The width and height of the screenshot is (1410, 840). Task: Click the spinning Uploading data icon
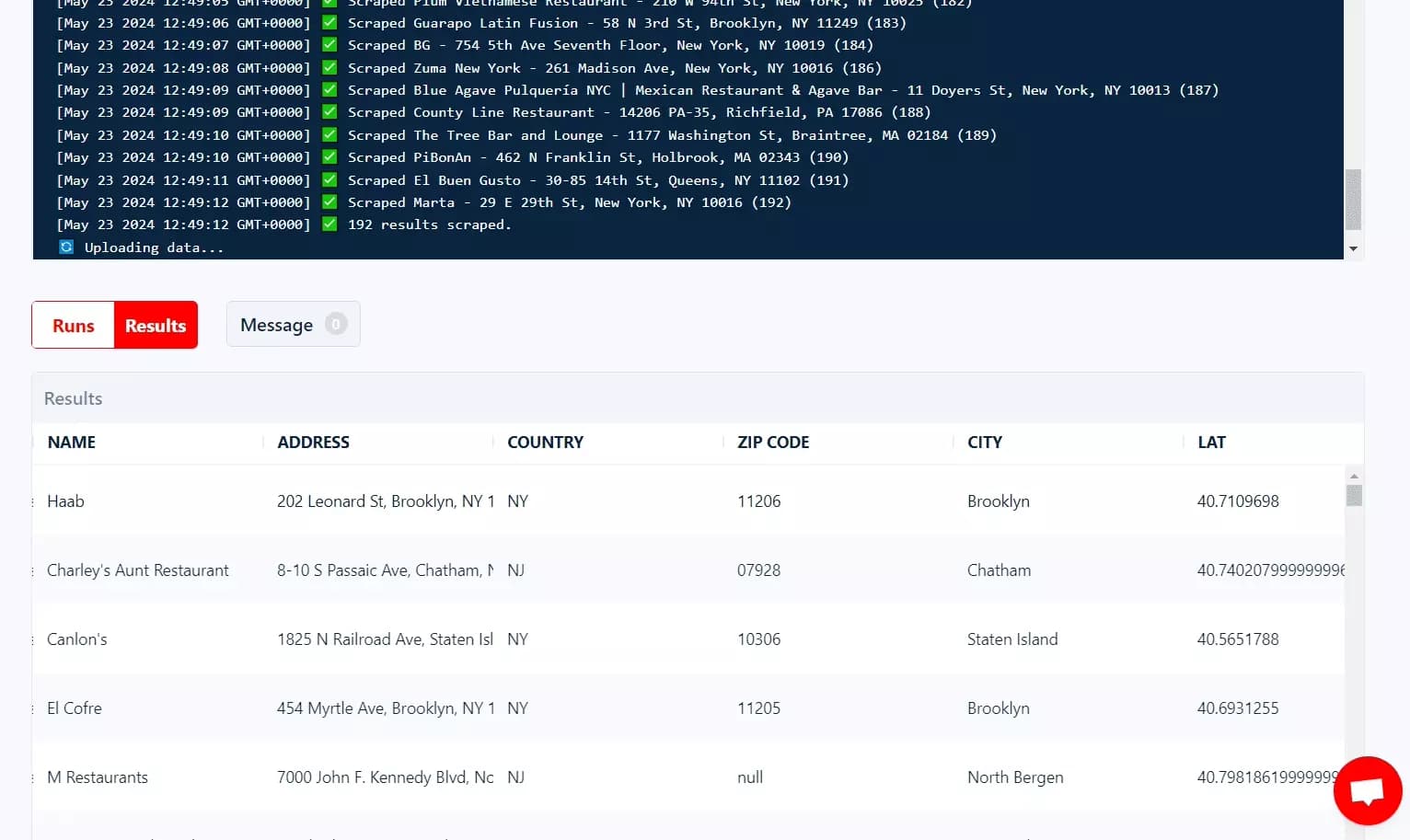point(65,247)
